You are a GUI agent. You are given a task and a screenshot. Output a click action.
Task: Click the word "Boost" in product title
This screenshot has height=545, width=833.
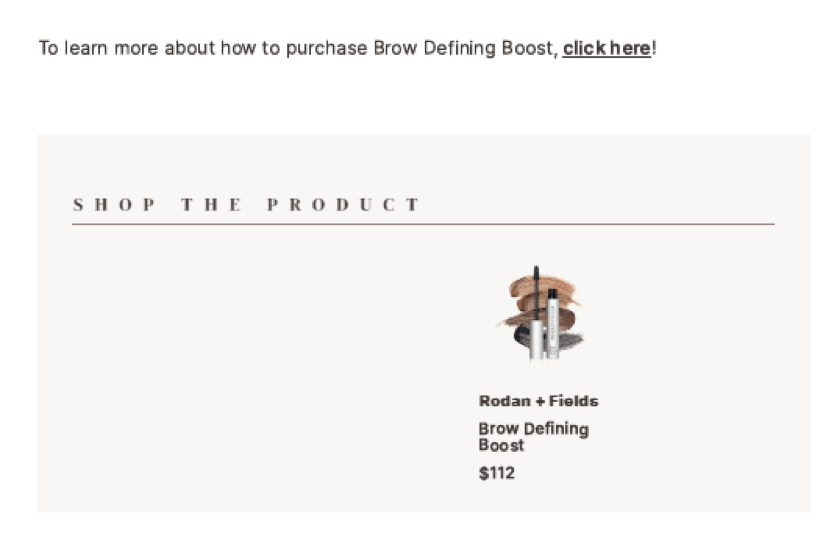point(501,446)
